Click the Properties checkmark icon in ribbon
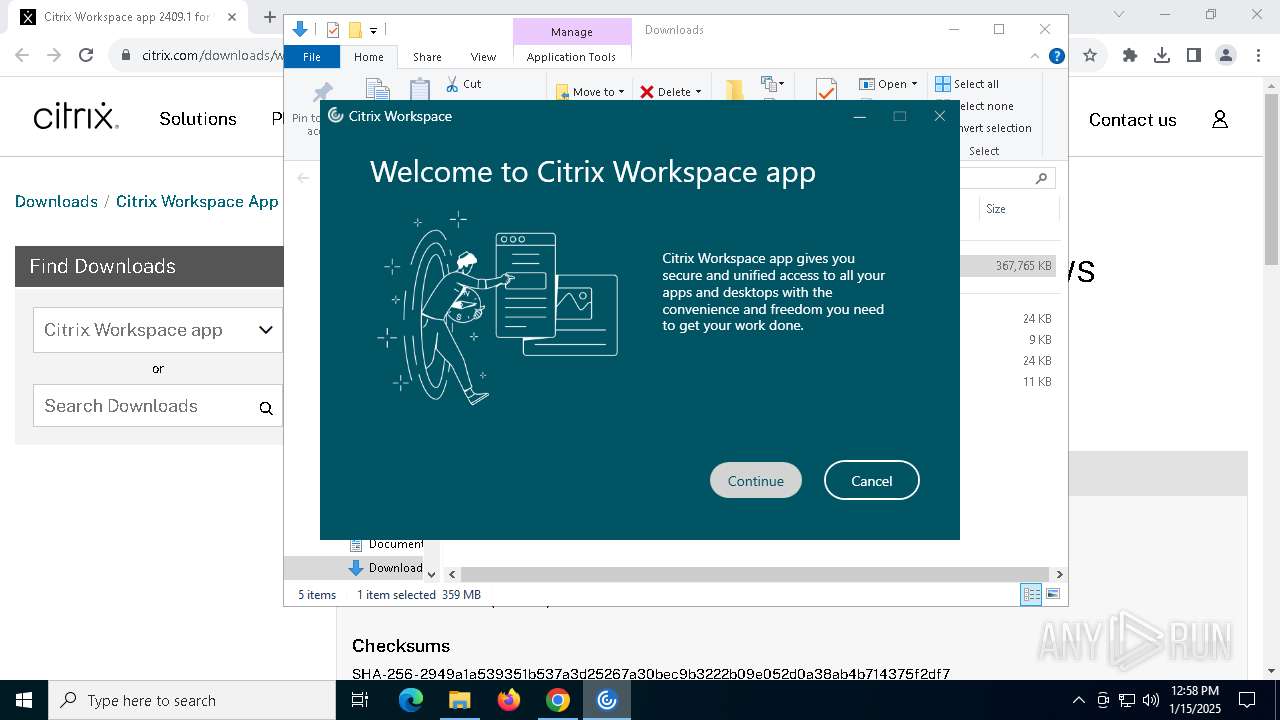Screen dimensions: 1280x720 (826, 91)
